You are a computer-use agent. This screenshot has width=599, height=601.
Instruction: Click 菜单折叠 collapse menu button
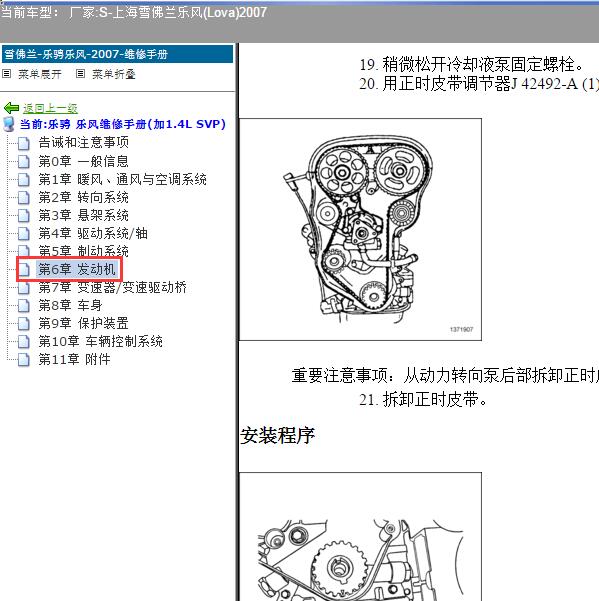point(113,74)
